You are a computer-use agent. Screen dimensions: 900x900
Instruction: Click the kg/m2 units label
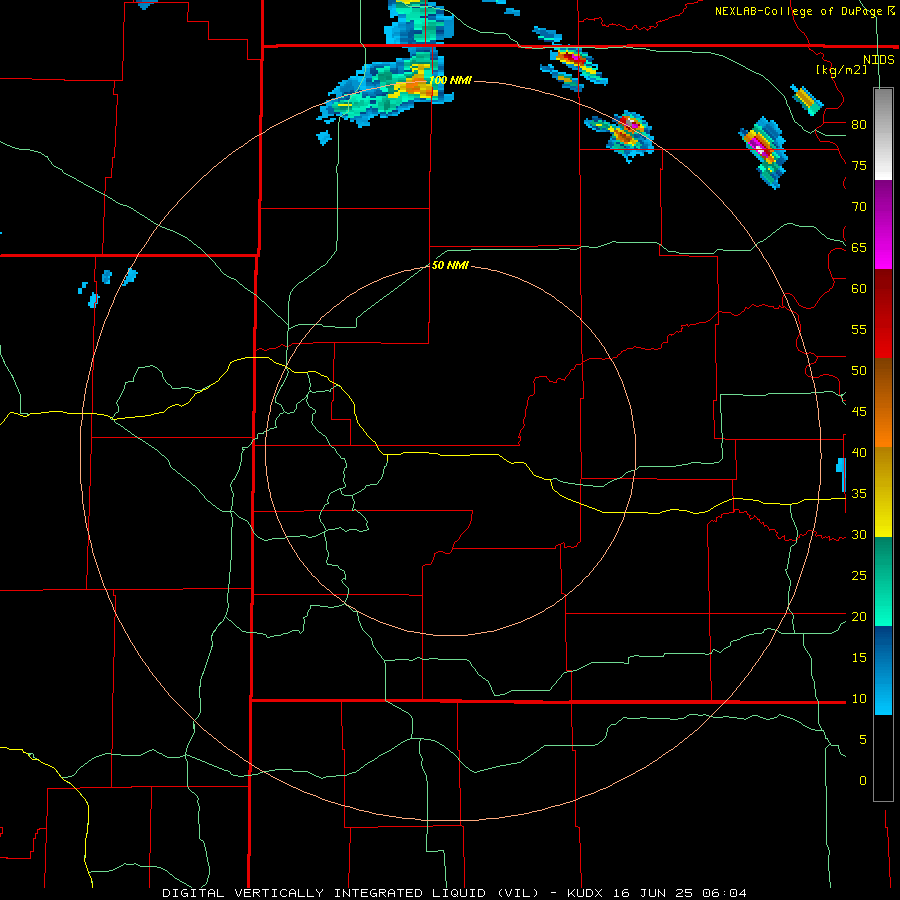[841, 70]
